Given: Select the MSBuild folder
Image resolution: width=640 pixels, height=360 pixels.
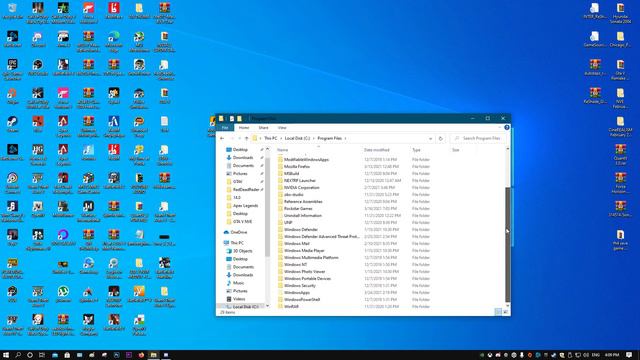Looking at the screenshot, I should 291,174.
